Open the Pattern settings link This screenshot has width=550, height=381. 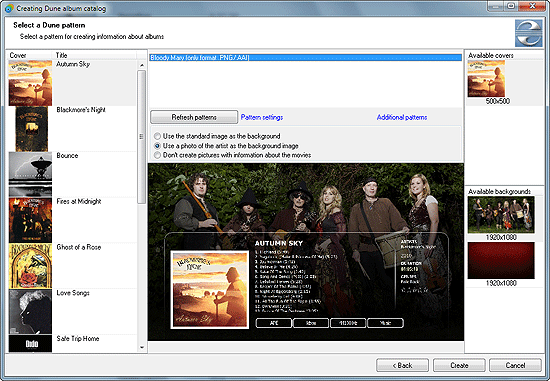click(x=262, y=117)
